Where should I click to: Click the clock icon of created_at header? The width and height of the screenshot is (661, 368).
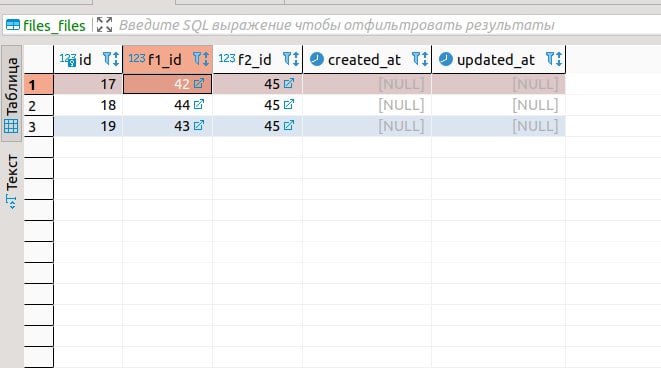tap(317, 59)
